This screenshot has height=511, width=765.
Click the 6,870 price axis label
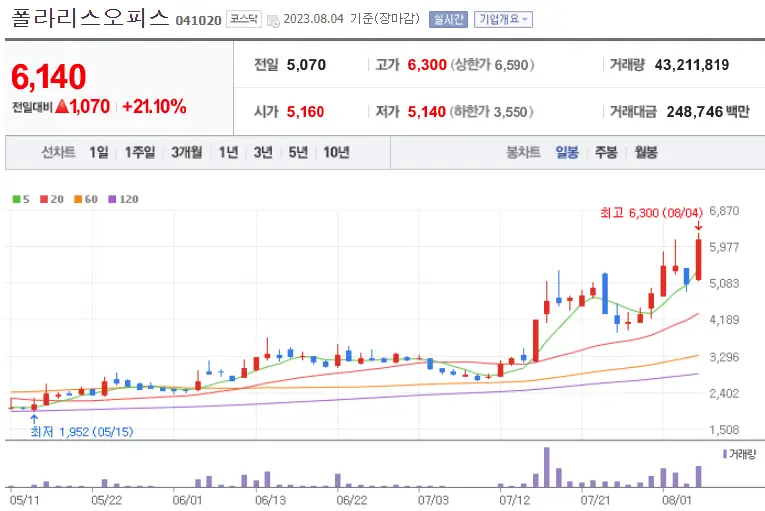pyautogui.click(x=725, y=211)
